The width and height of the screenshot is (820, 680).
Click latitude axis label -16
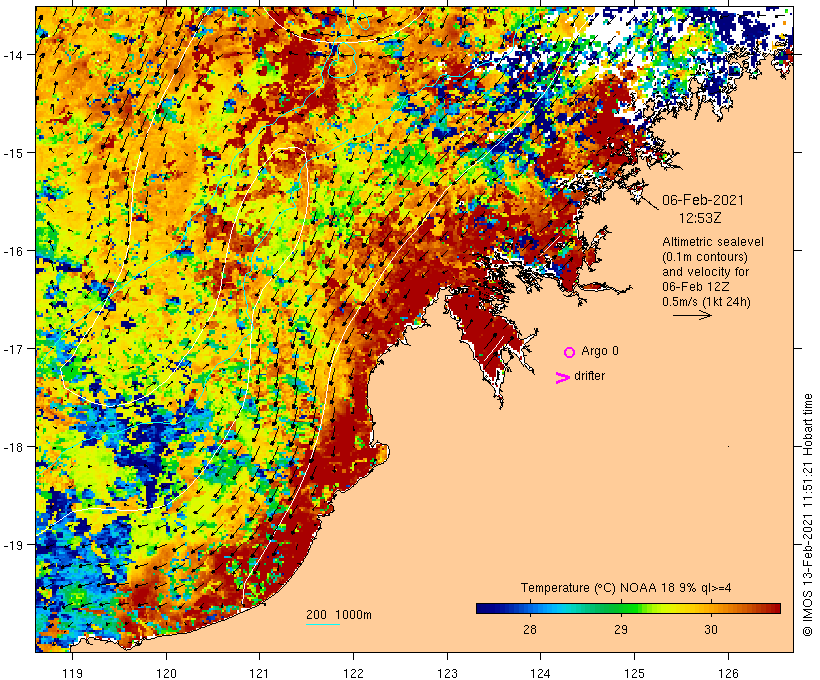(x=12, y=251)
